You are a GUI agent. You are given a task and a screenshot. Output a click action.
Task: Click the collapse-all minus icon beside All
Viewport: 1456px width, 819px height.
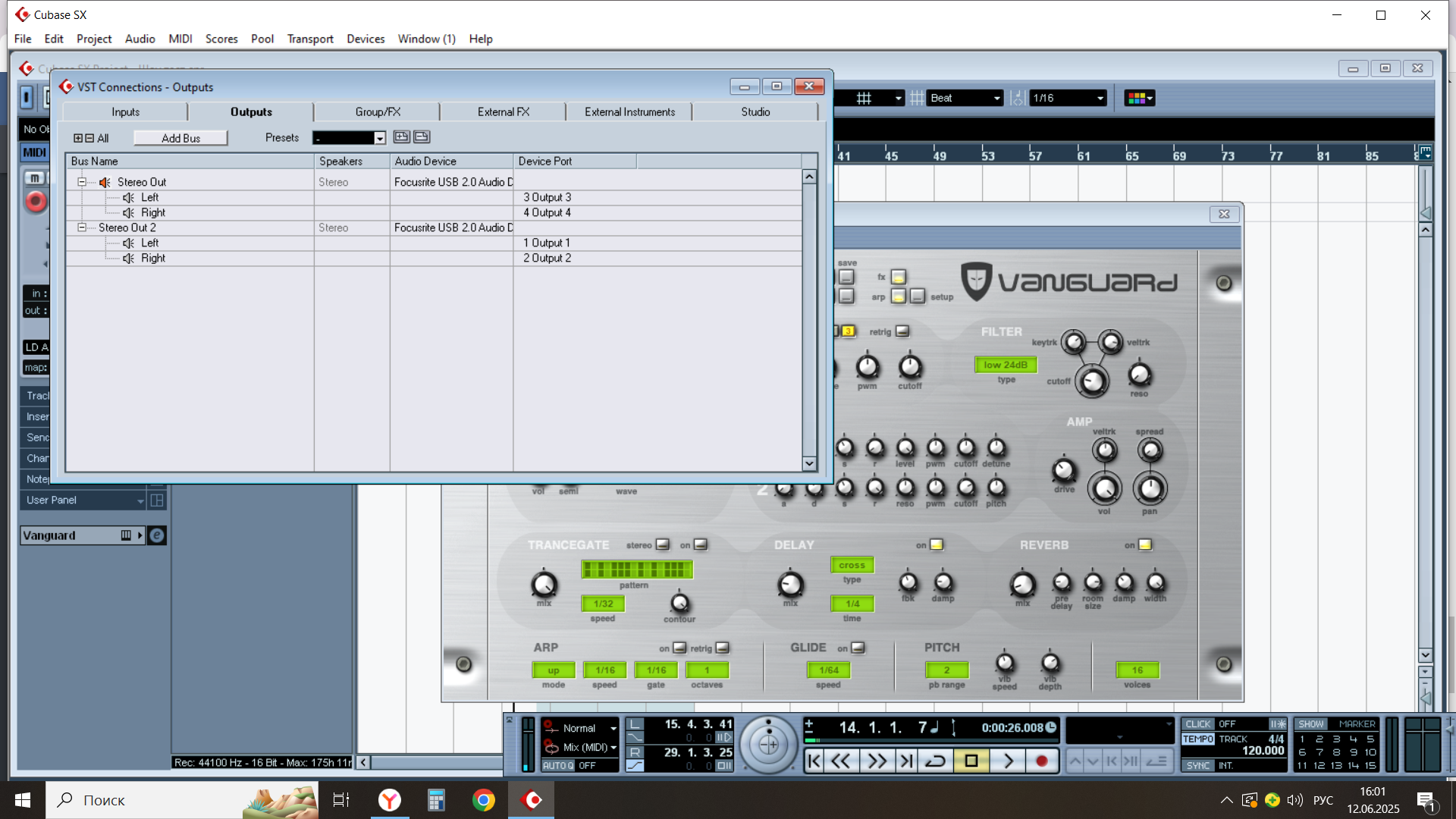pos(89,138)
